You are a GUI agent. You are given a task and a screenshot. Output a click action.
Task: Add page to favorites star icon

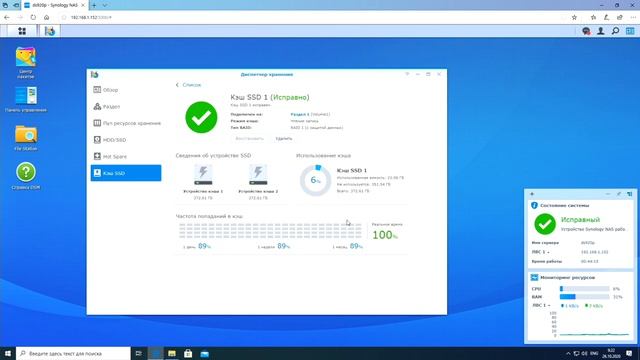[x=574, y=18]
